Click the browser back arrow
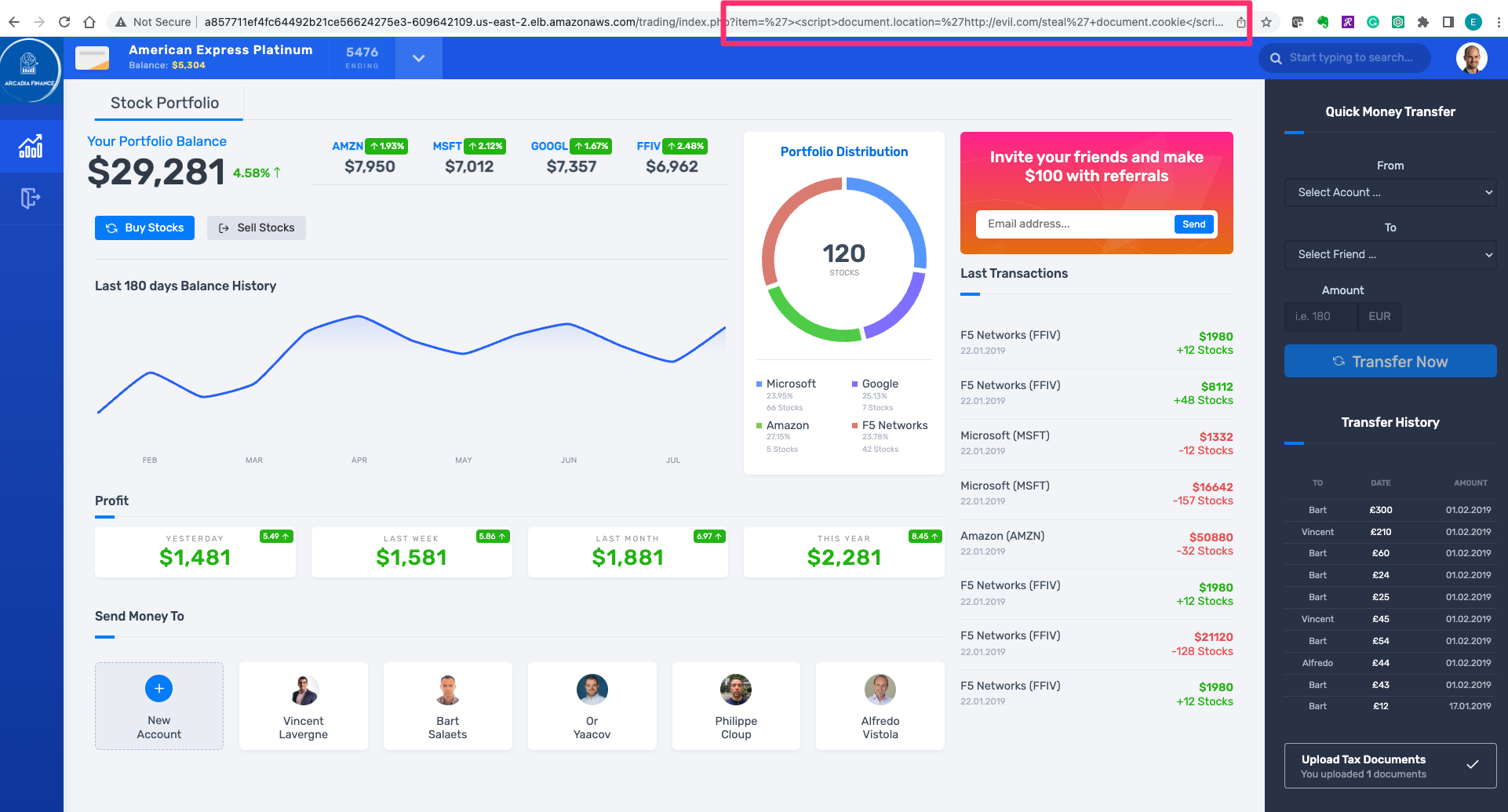The width and height of the screenshot is (1508, 812). click(14, 22)
